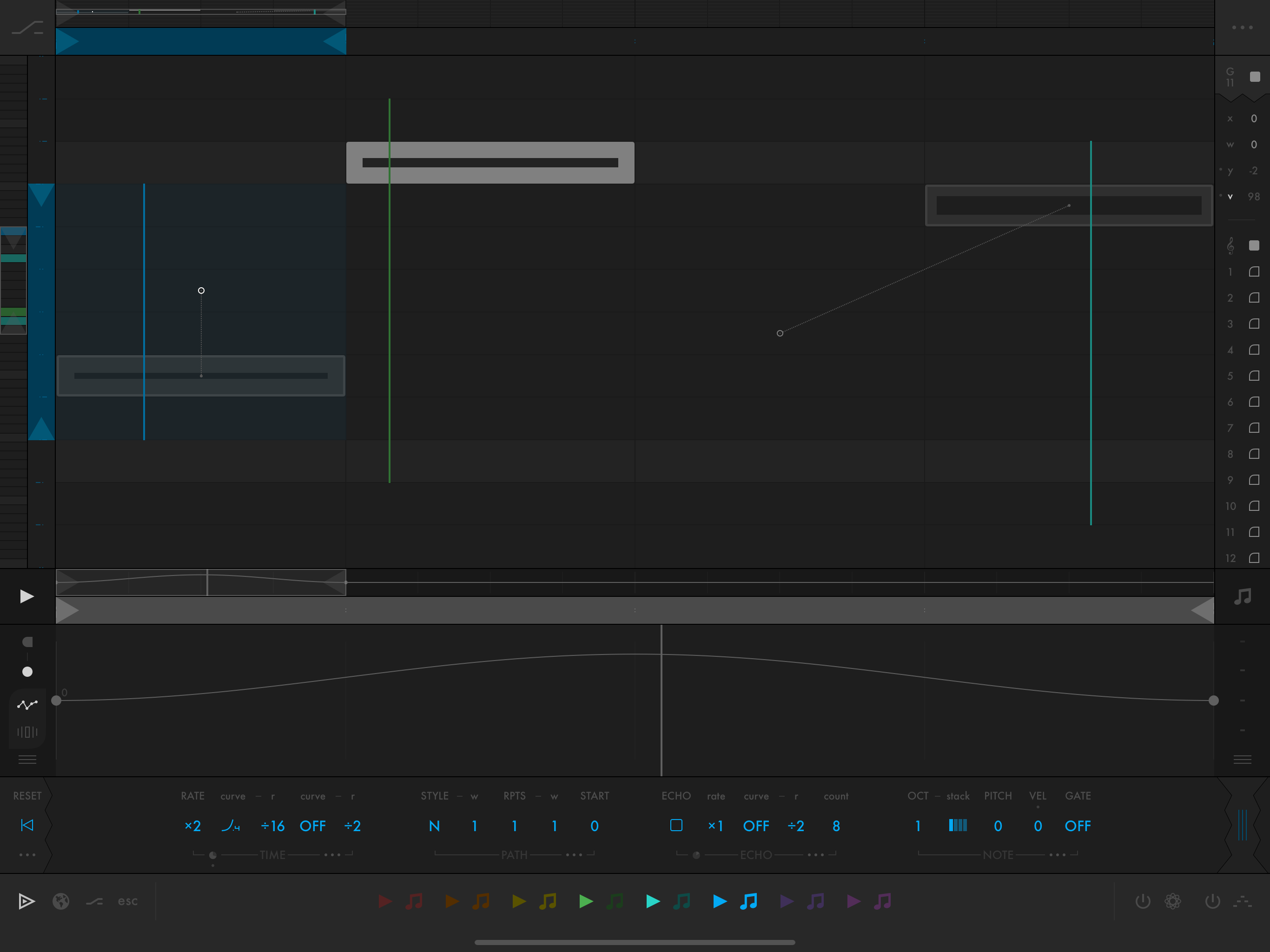
Task: Open the atom-shaped settings icon
Action: (1172, 901)
